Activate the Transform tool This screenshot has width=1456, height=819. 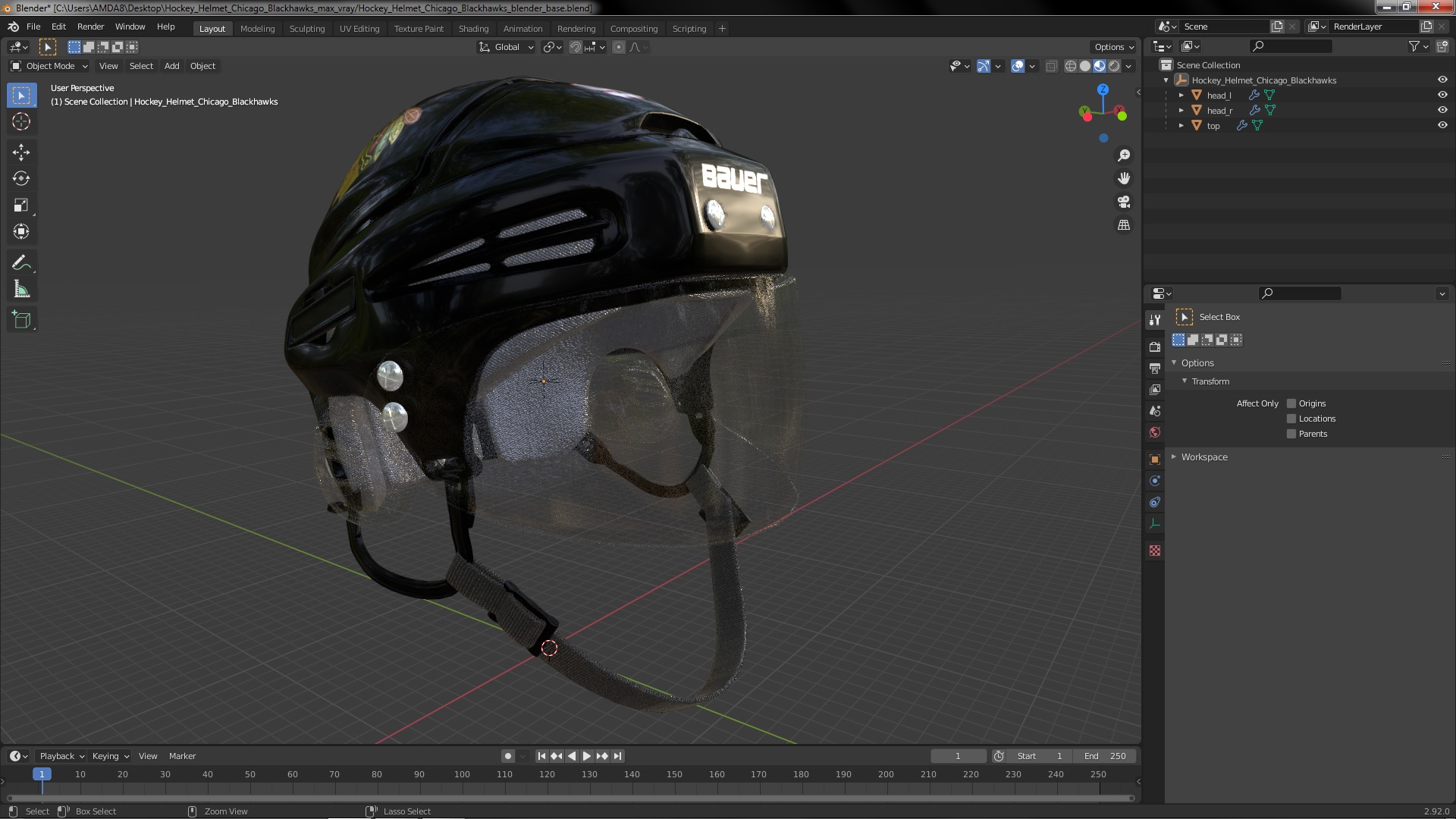(x=21, y=232)
